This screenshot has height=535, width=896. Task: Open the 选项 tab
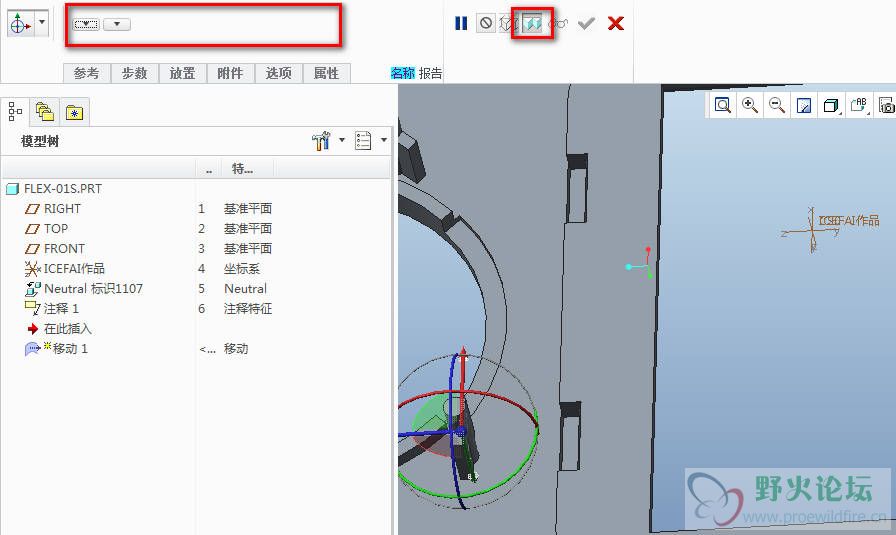[278, 73]
